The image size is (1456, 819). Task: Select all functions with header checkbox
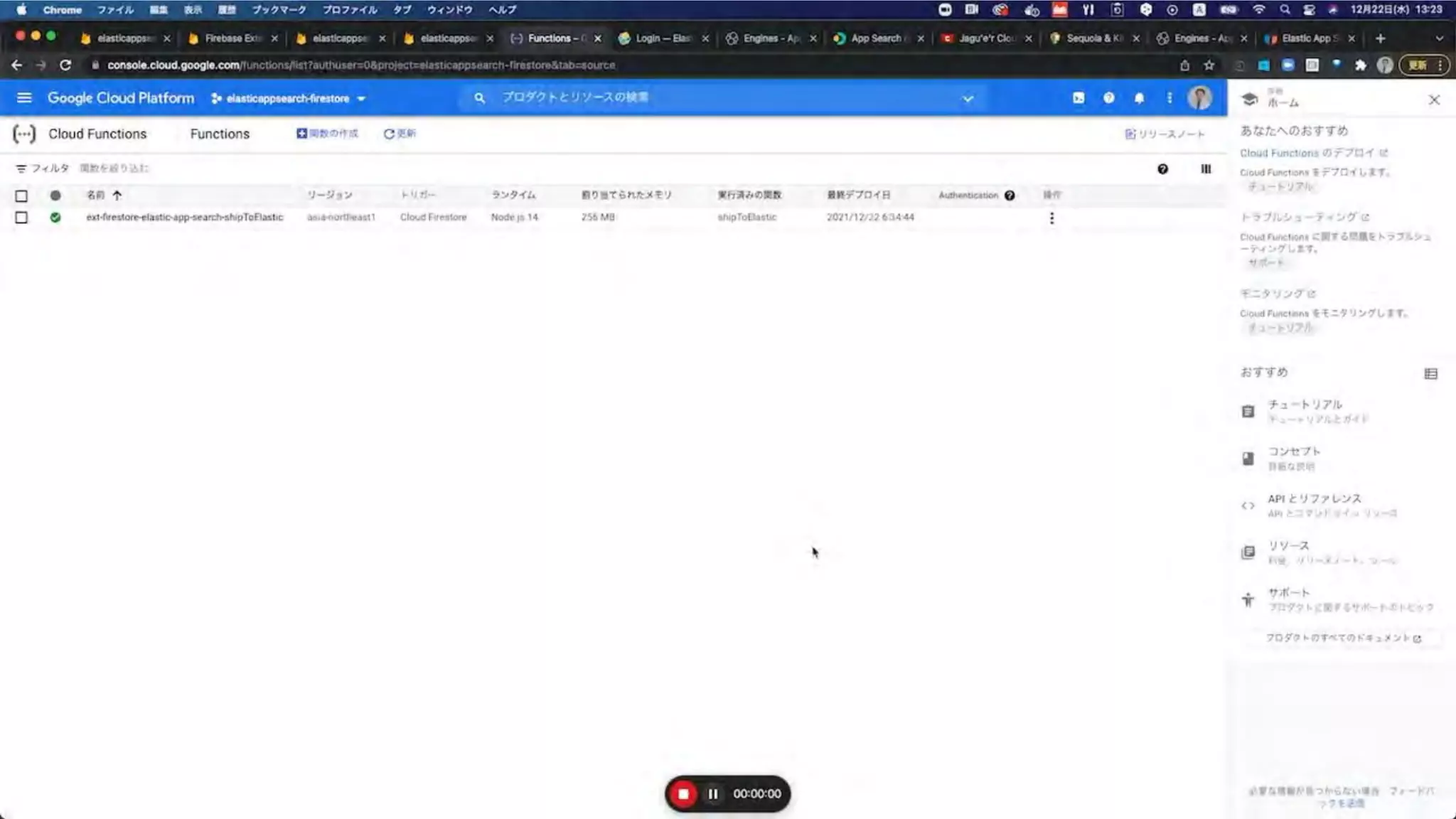click(x=21, y=196)
